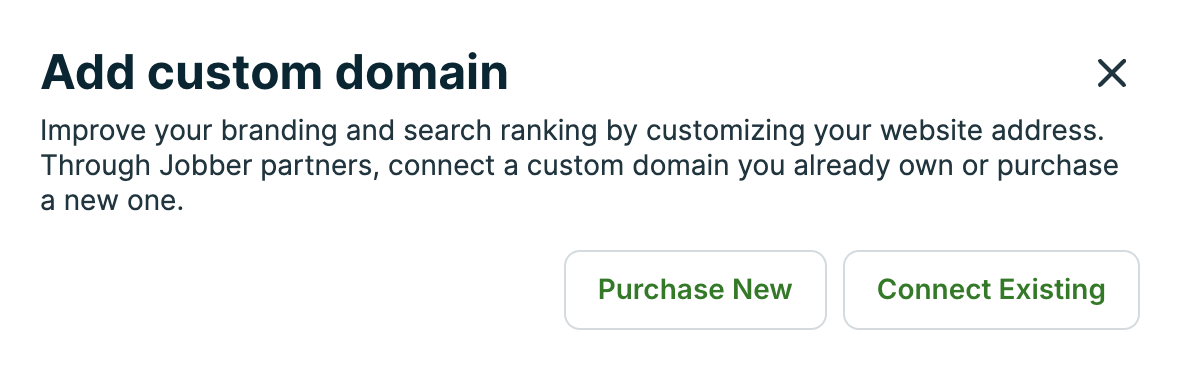1180x376 pixels.
Task: Click the word domain in the title
Action: [x=421, y=72]
